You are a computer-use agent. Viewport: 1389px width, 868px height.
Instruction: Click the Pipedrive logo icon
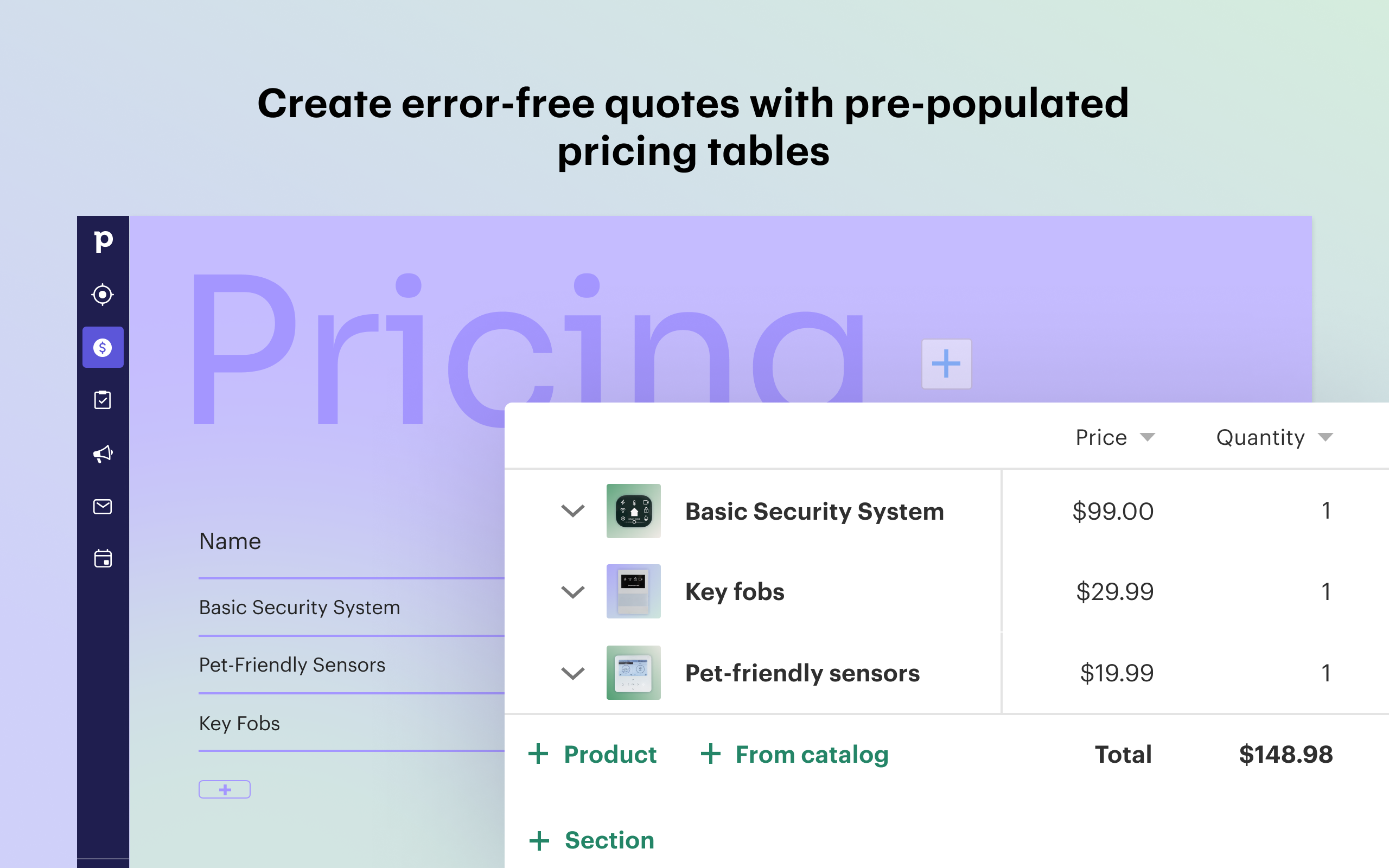coord(103,240)
